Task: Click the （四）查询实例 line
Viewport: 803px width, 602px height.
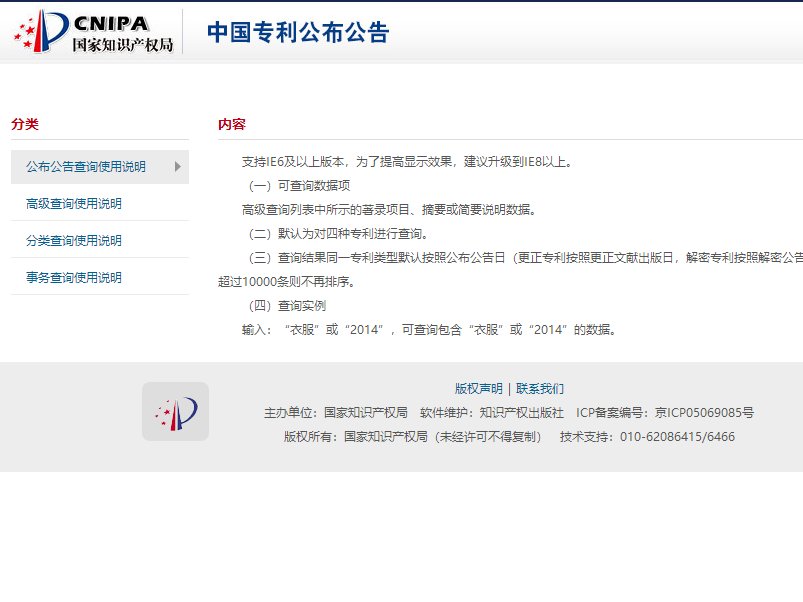Action: 286,306
